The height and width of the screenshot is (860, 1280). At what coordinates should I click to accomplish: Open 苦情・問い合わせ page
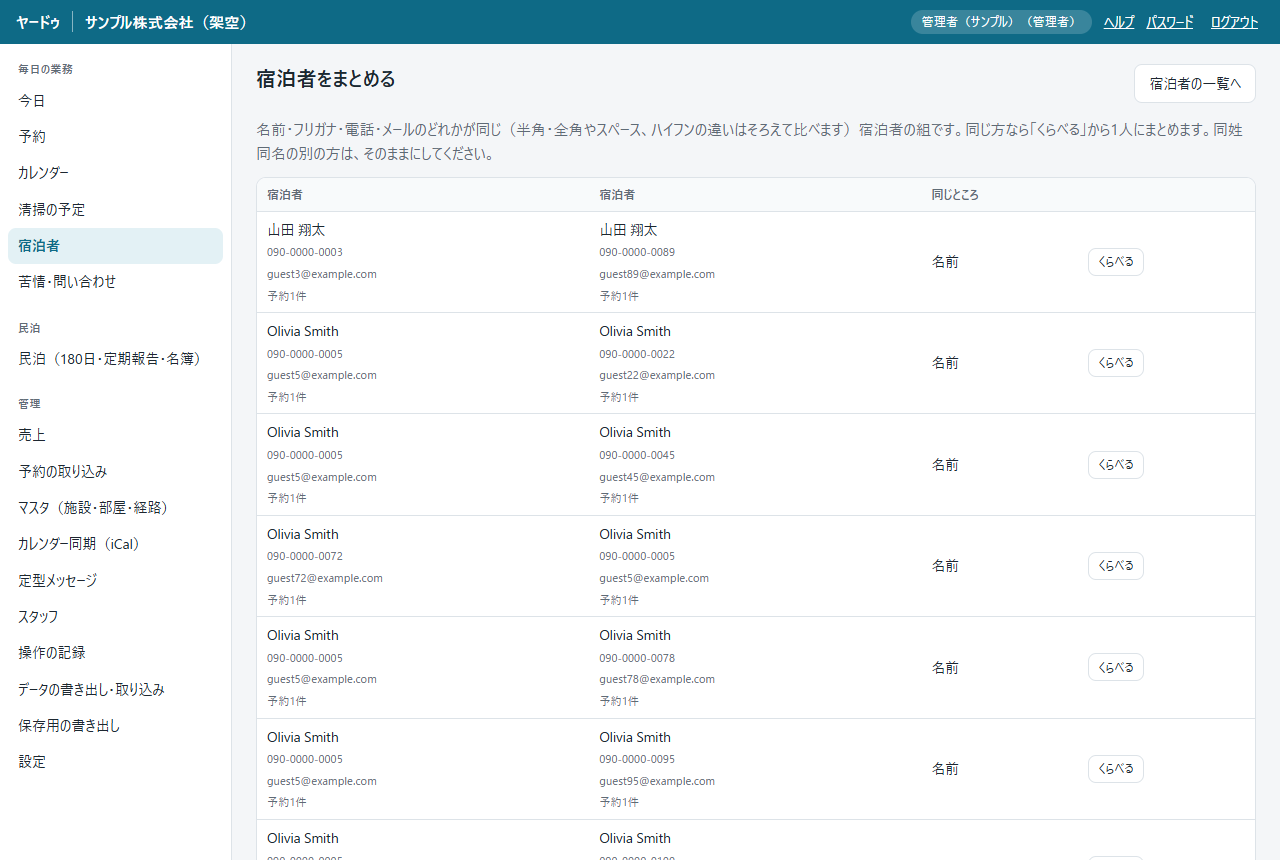pos(115,282)
